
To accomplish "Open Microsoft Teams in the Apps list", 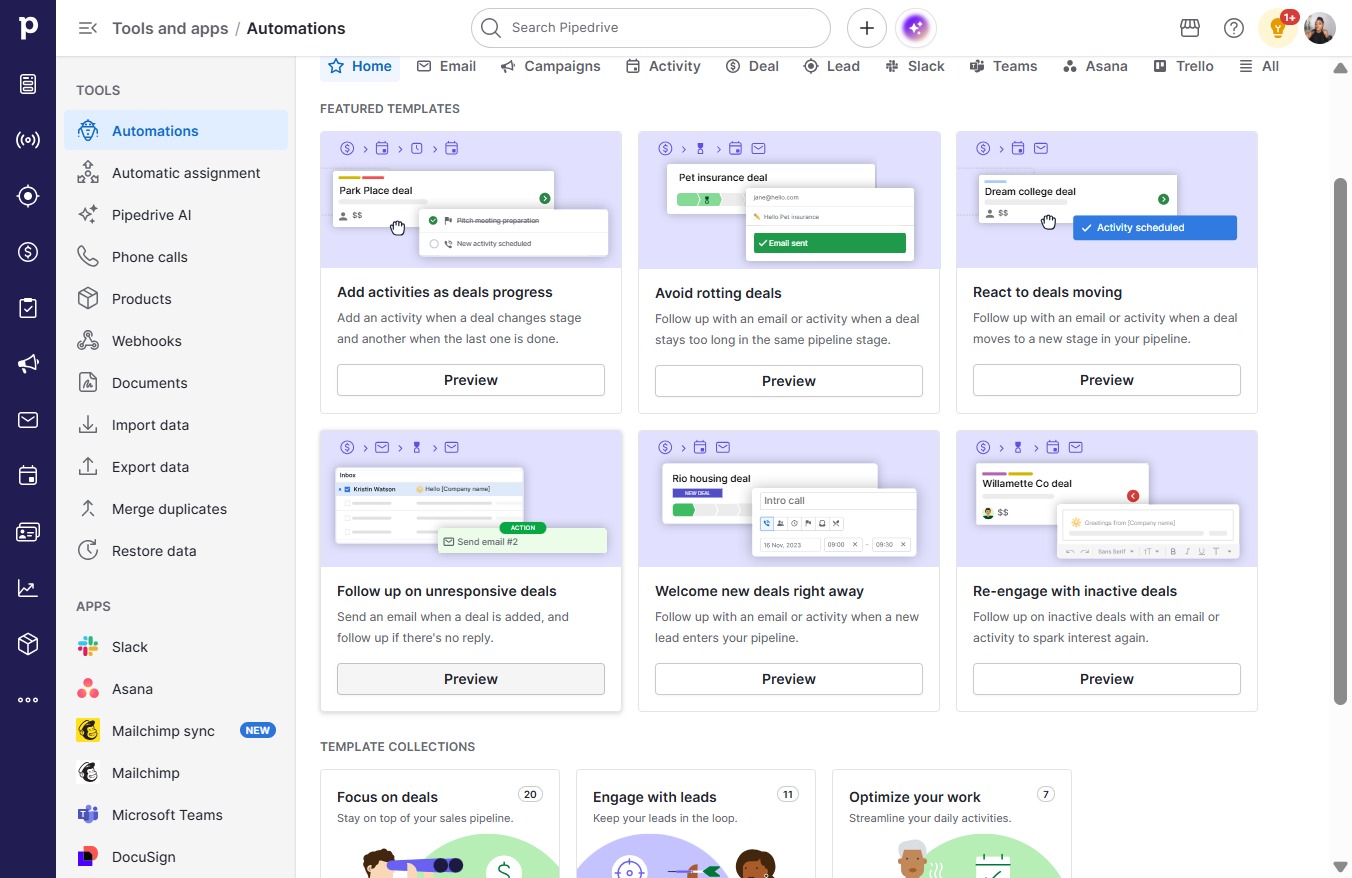I will tap(176, 815).
